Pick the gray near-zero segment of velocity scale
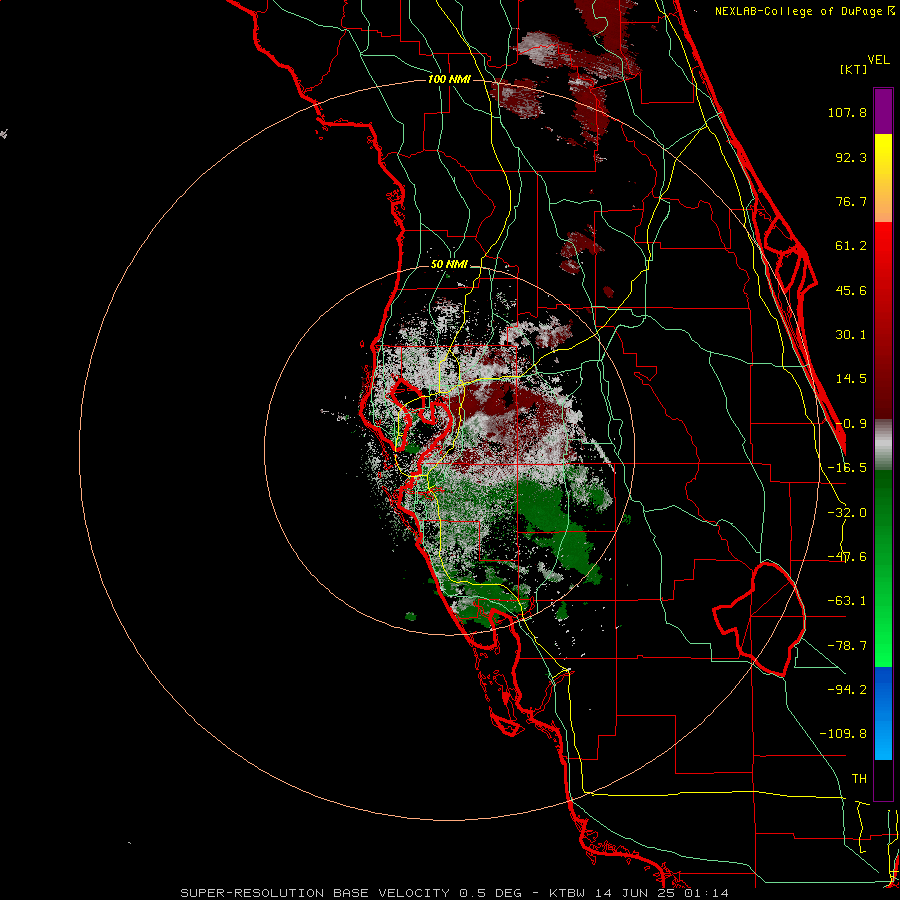The height and width of the screenshot is (900, 900). coord(883,444)
